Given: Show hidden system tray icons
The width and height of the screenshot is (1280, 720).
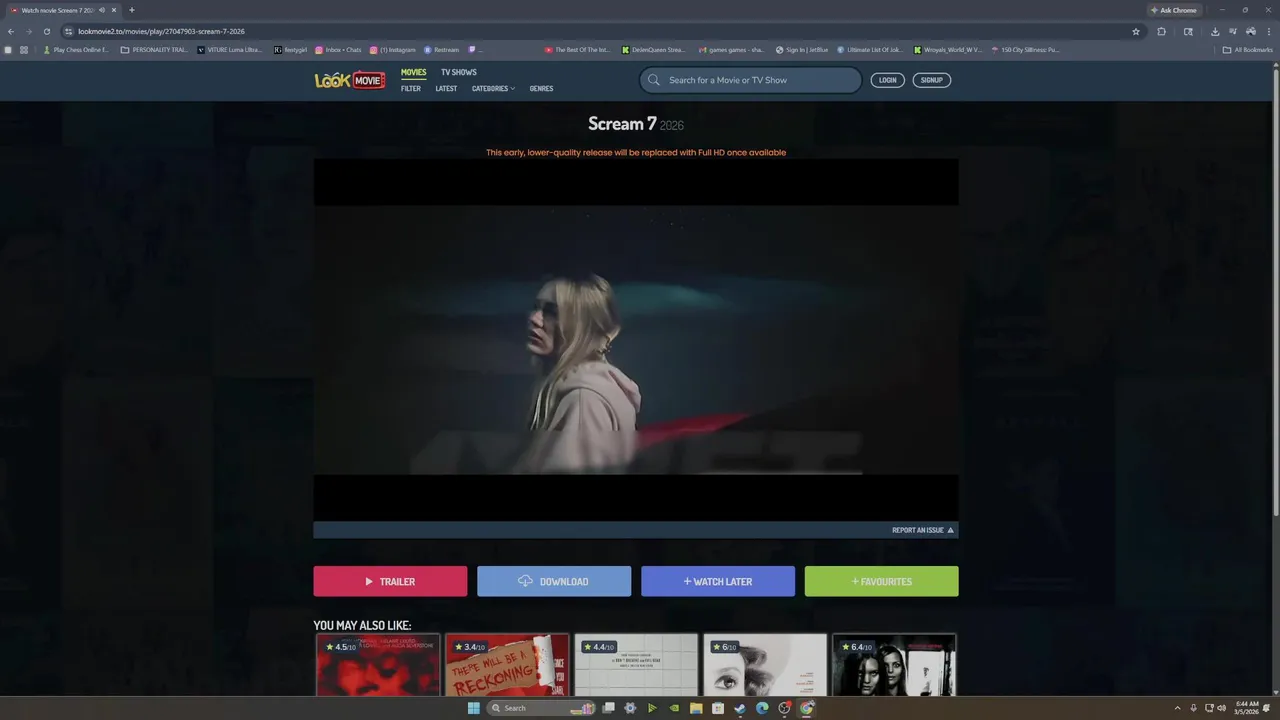Looking at the screenshot, I should click(x=1177, y=708).
